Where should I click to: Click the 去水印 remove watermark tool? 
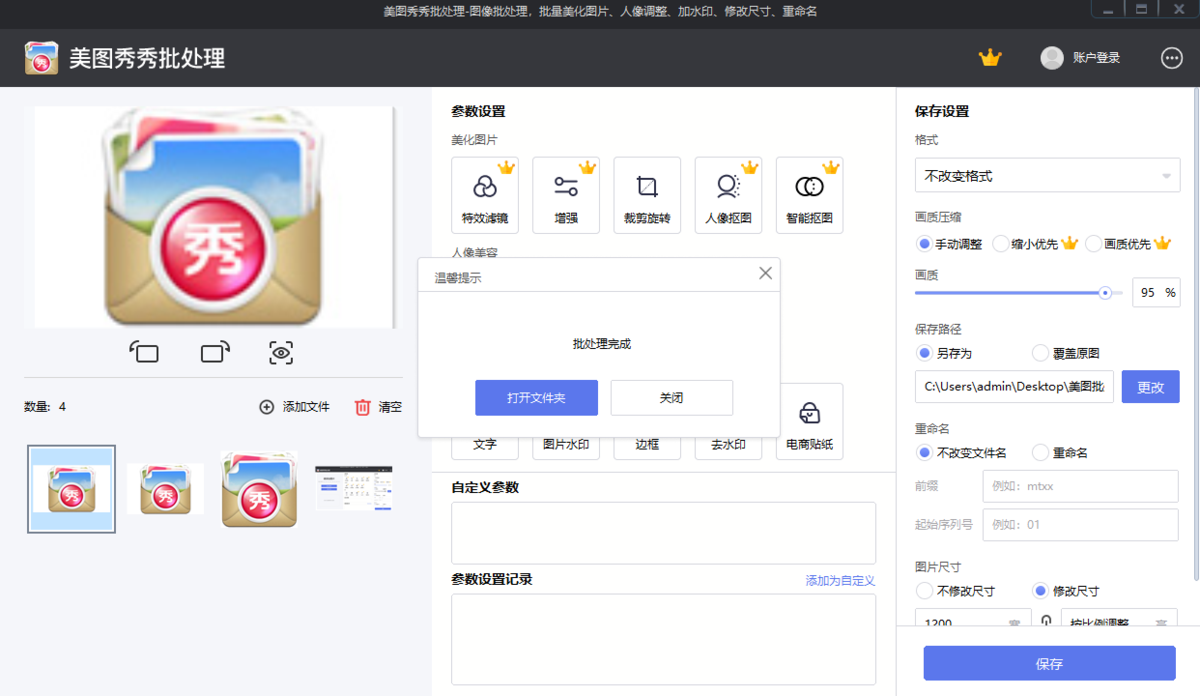(x=728, y=445)
